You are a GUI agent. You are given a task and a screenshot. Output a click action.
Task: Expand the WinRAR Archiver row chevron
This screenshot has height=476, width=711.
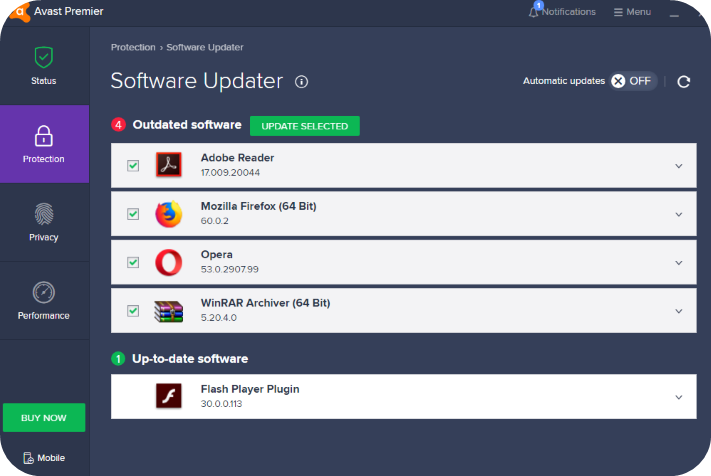(679, 311)
